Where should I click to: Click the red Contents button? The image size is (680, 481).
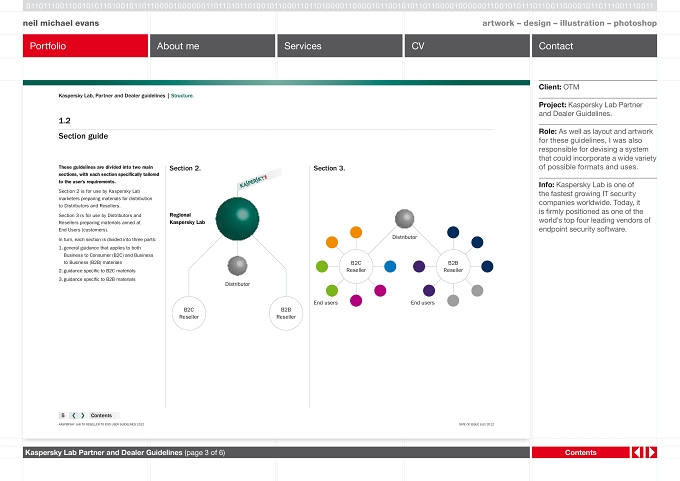pos(581,452)
